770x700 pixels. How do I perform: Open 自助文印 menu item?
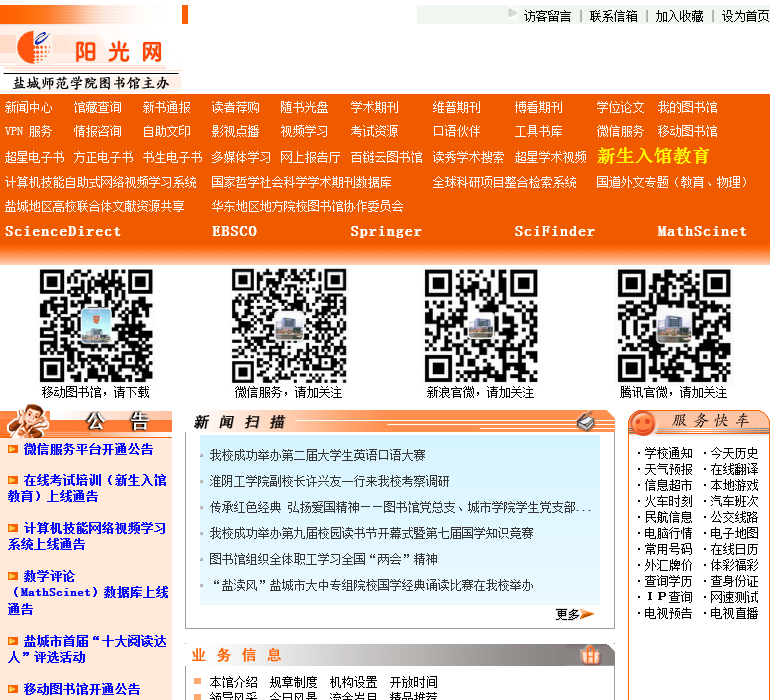(x=166, y=131)
